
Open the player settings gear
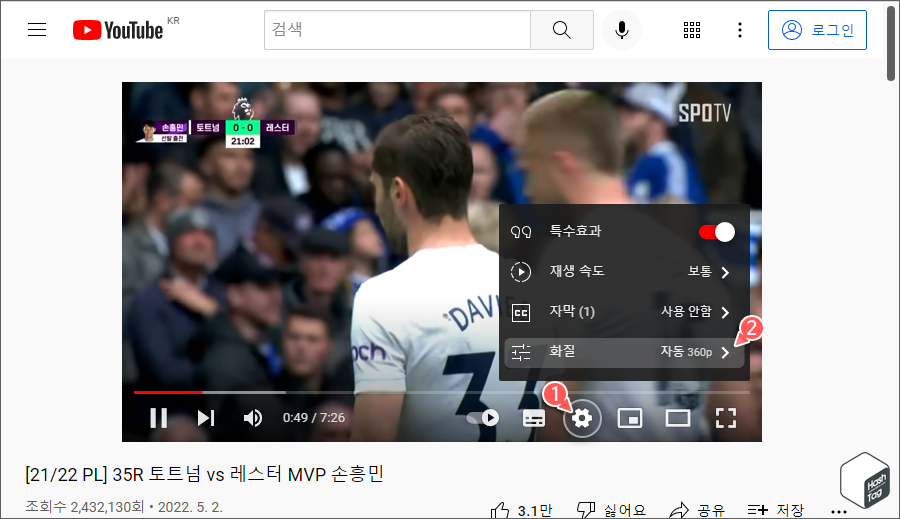(x=582, y=419)
